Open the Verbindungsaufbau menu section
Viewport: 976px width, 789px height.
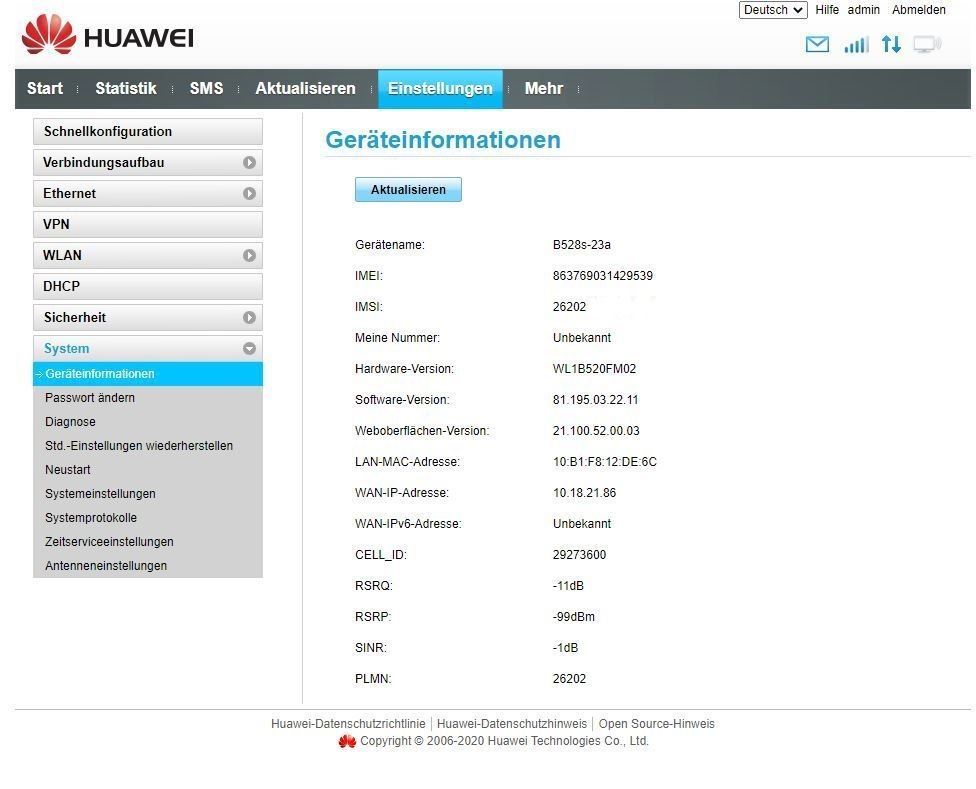(148, 162)
